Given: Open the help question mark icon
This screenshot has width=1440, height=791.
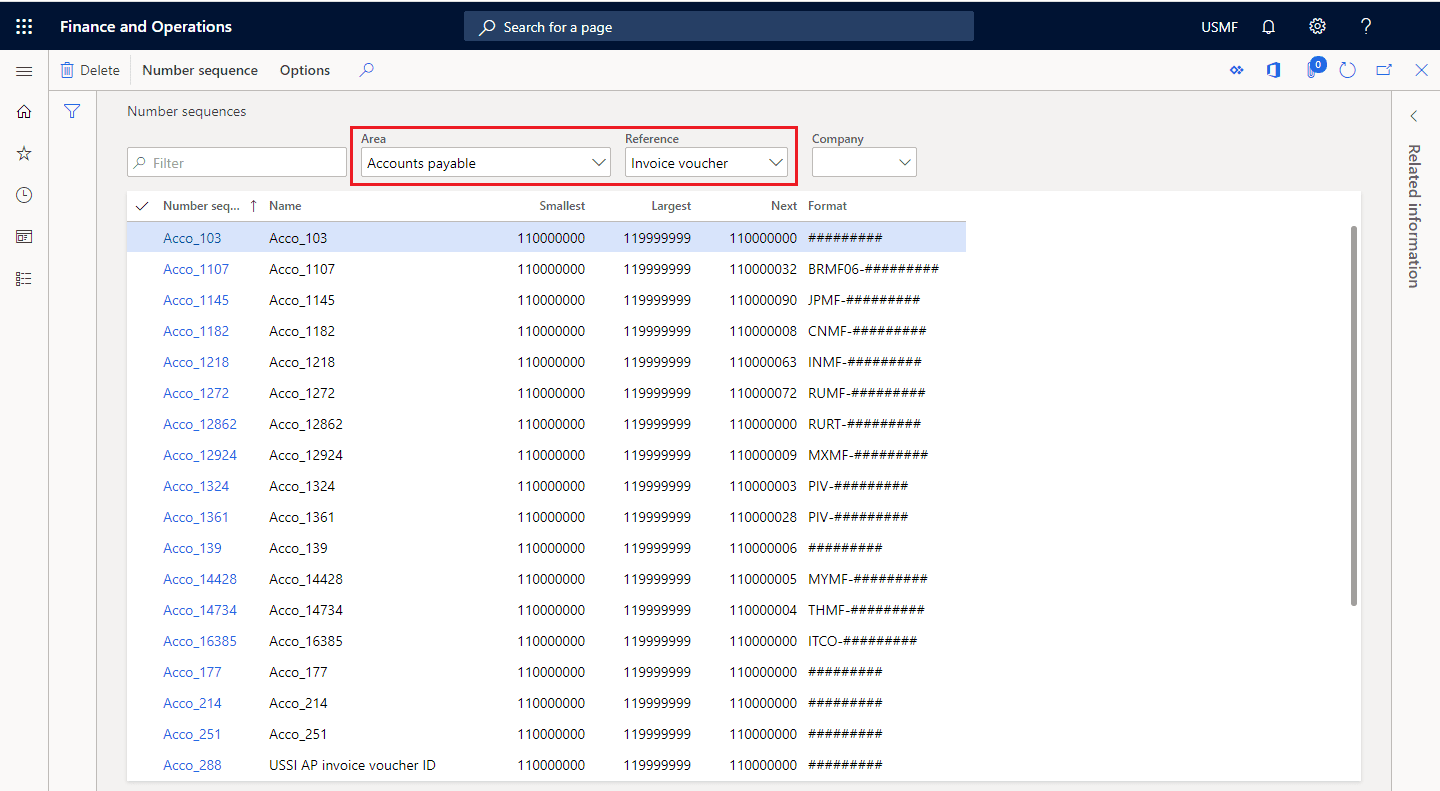Looking at the screenshot, I should point(1366,27).
